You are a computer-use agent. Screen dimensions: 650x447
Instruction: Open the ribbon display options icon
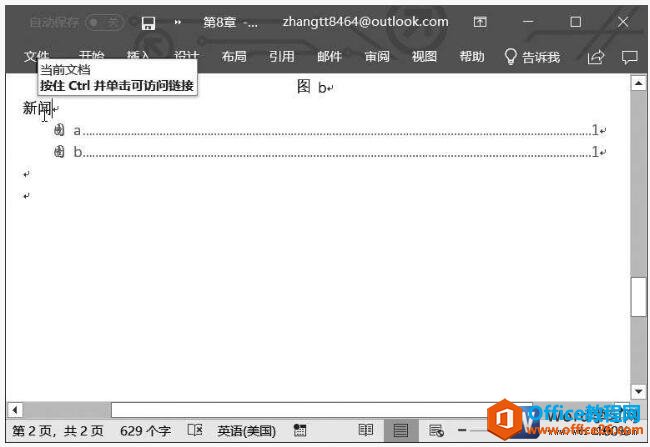pyautogui.click(x=480, y=22)
